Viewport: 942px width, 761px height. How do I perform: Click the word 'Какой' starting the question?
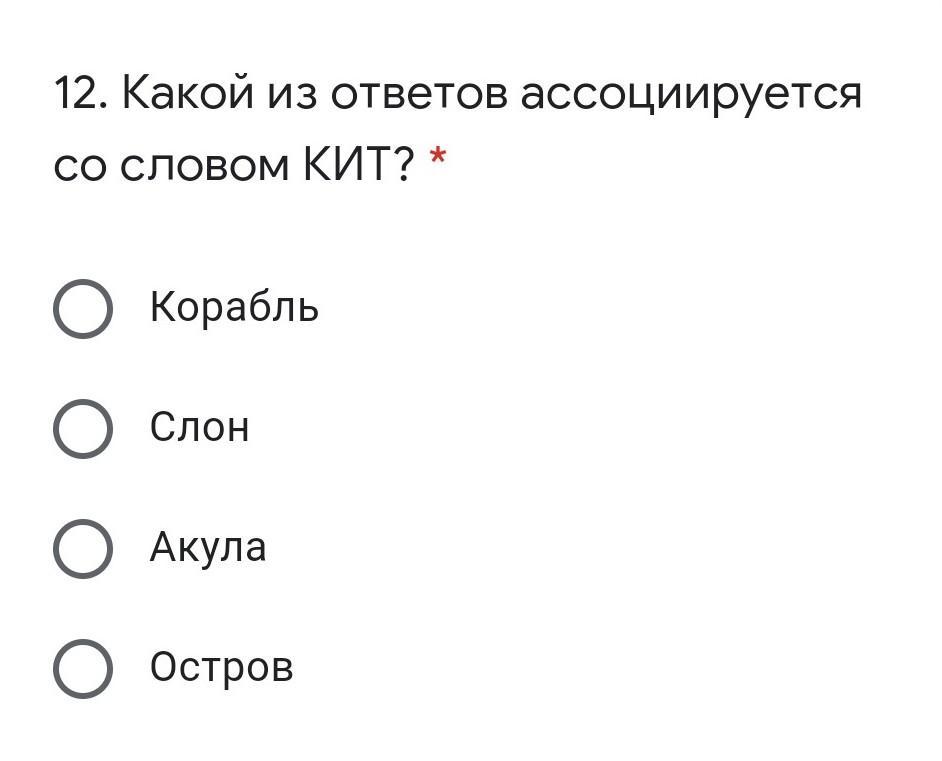[188, 92]
